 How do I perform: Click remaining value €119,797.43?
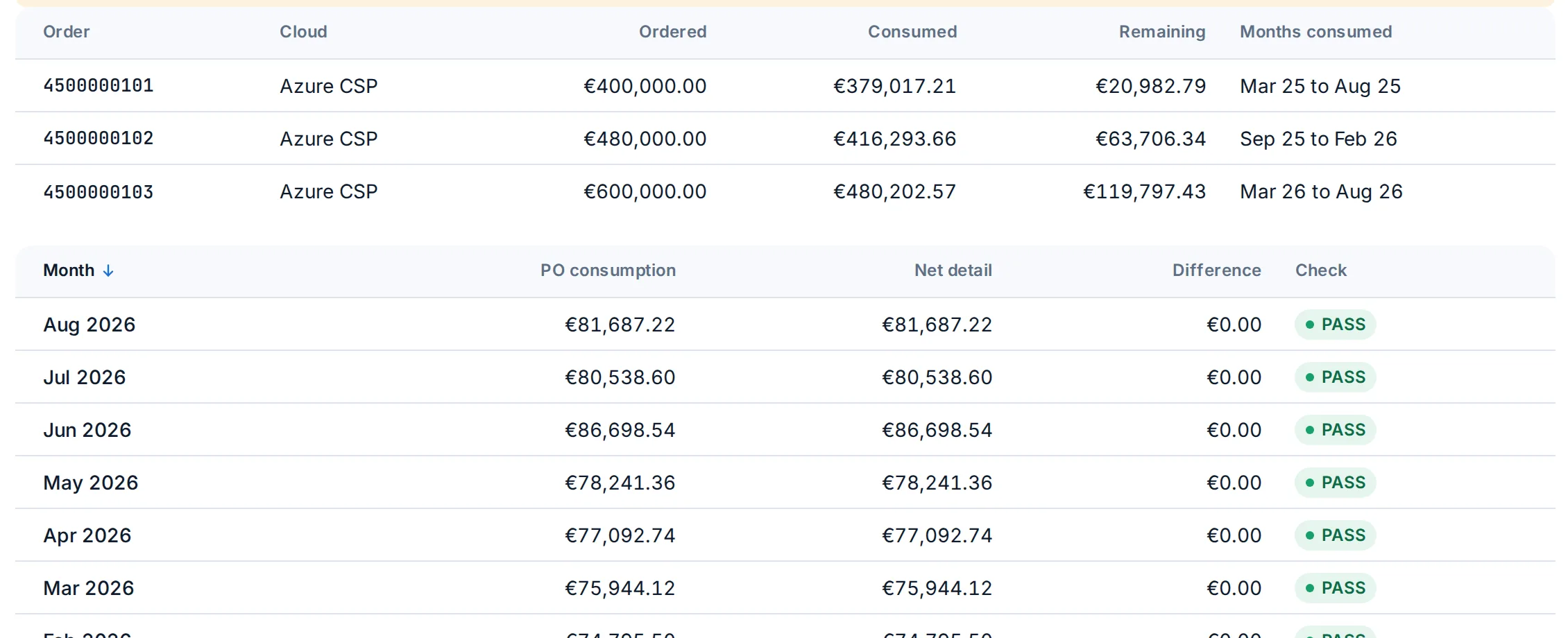click(x=1145, y=191)
